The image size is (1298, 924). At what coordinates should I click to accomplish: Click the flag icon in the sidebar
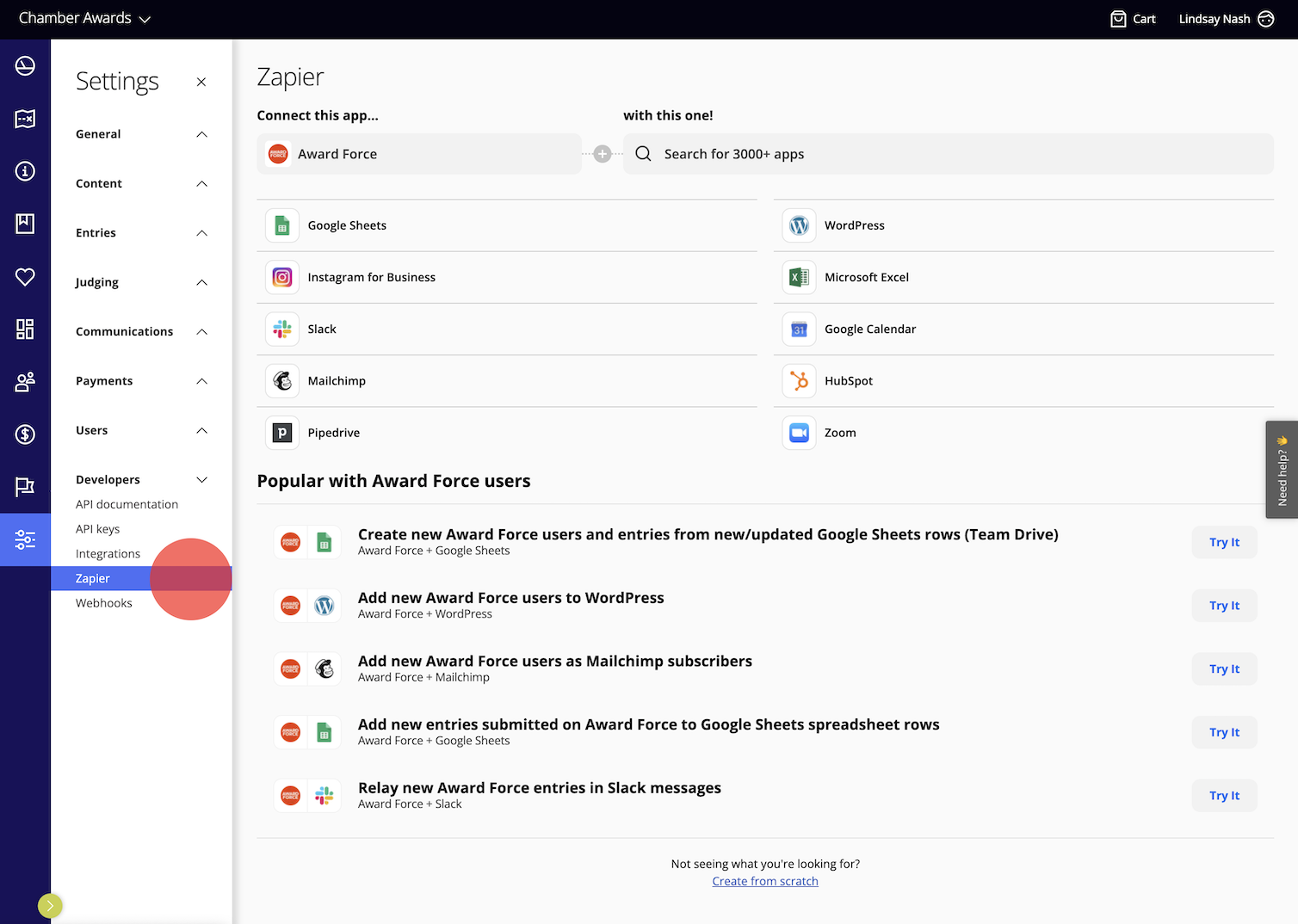(x=25, y=487)
